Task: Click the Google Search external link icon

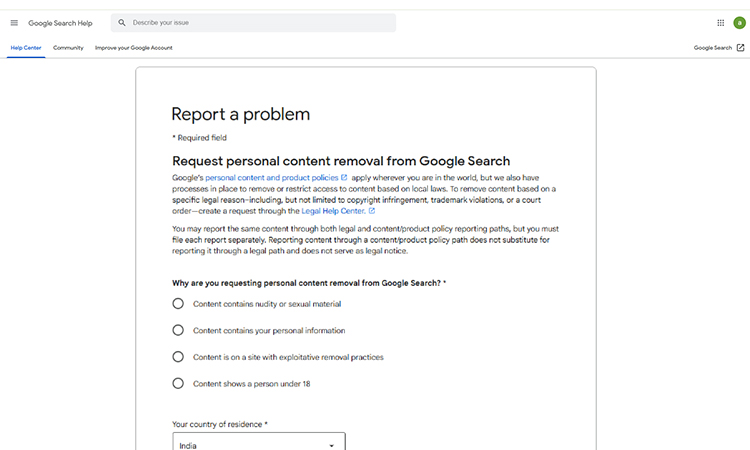Action: click(x=740, y=47)
